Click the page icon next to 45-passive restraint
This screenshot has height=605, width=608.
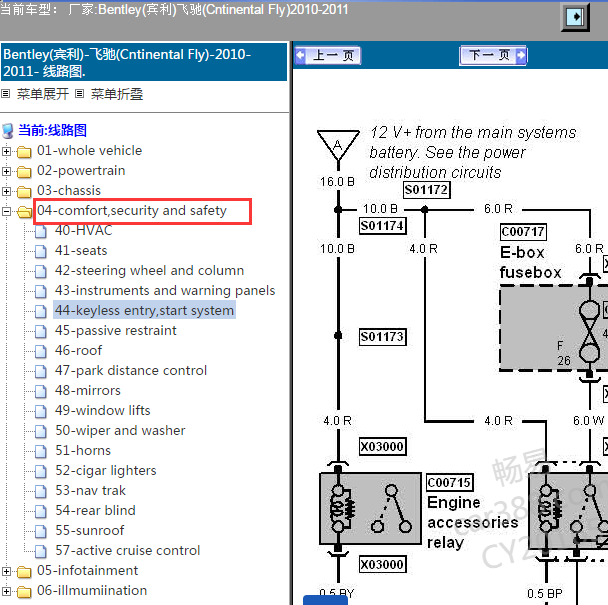[x=41, y=331]
